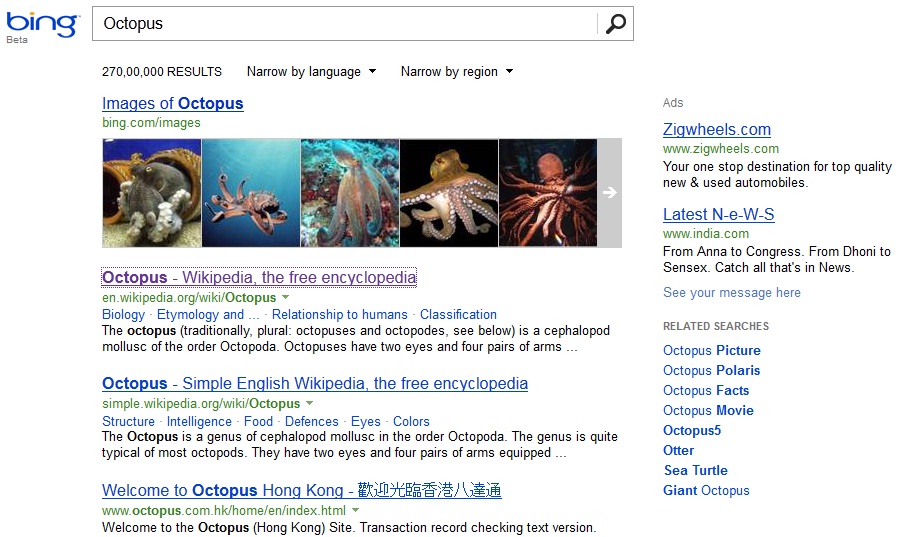This screenshot has width=910, height=537.
Task: Select related search Octopus Movie
Action: pyautogui.click(x=708, y=410)
